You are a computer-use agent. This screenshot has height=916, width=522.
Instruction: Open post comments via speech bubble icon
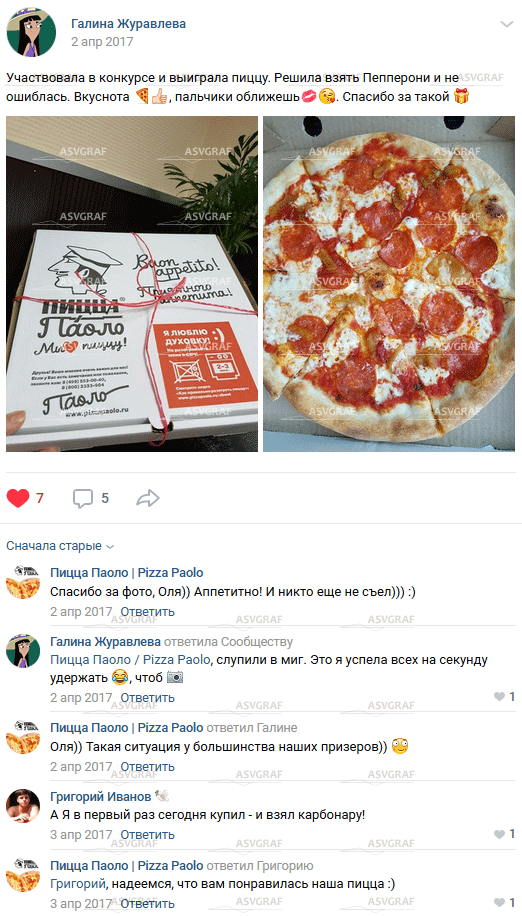pos(82,498)
